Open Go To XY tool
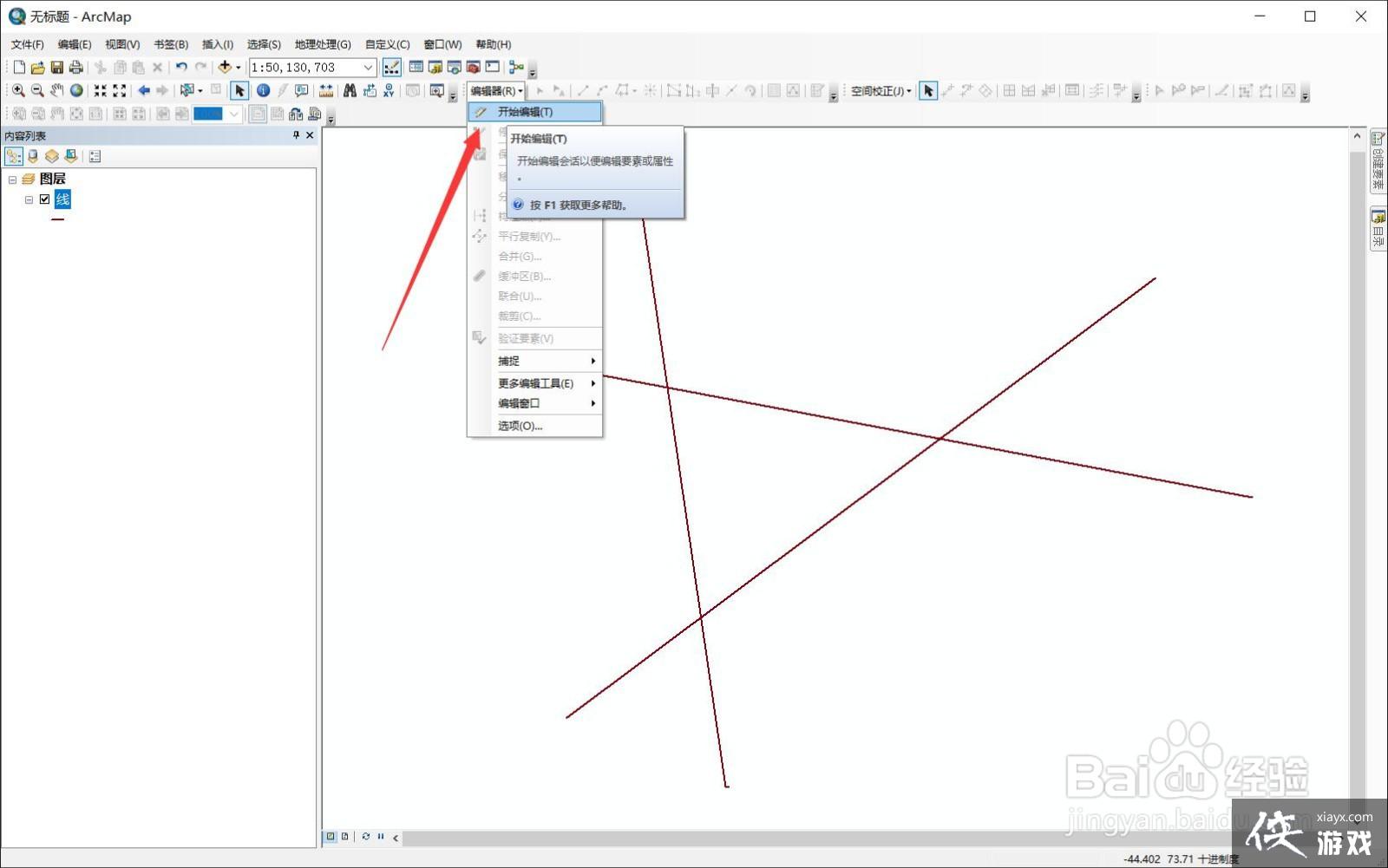 (388, 91)
